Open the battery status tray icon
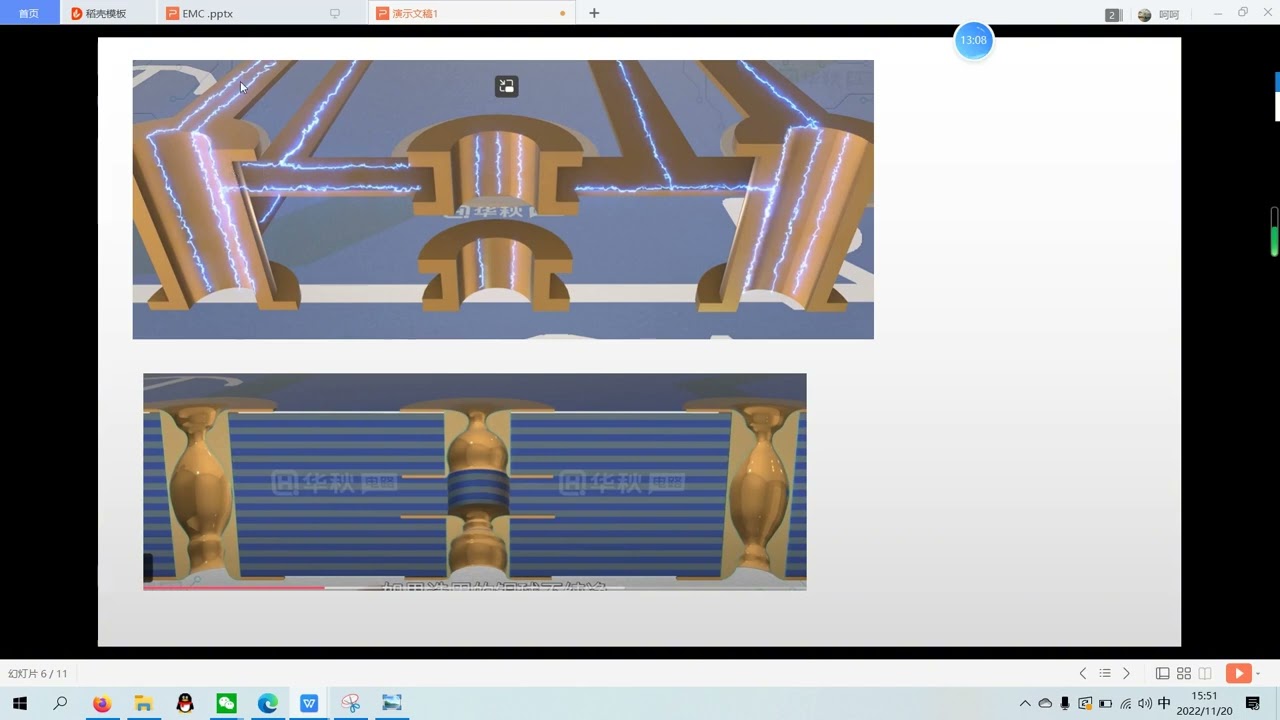 pyautogui.click(x=1105, y=704)
